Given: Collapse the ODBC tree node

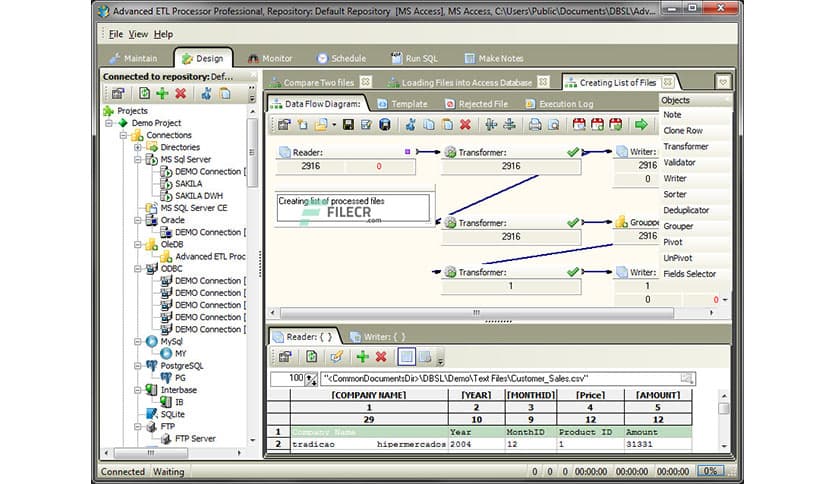Looking at the screenshot, I should coord(138,269).
